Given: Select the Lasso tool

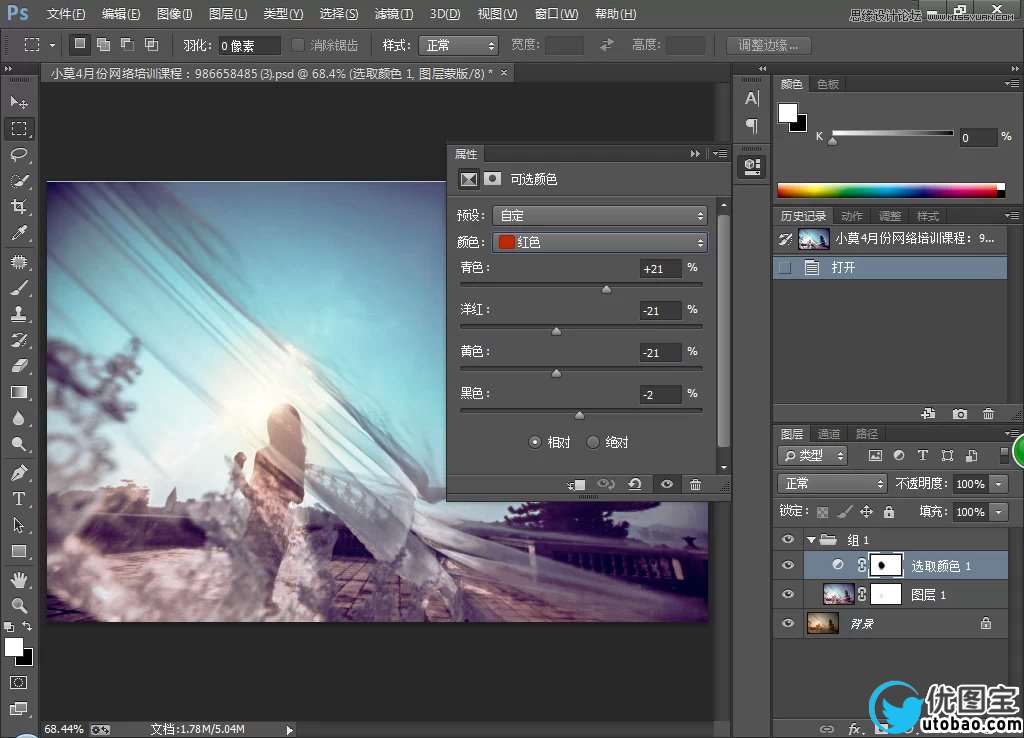Looking at the screenshot, I should pyautogui.click(x=19, y=155).
